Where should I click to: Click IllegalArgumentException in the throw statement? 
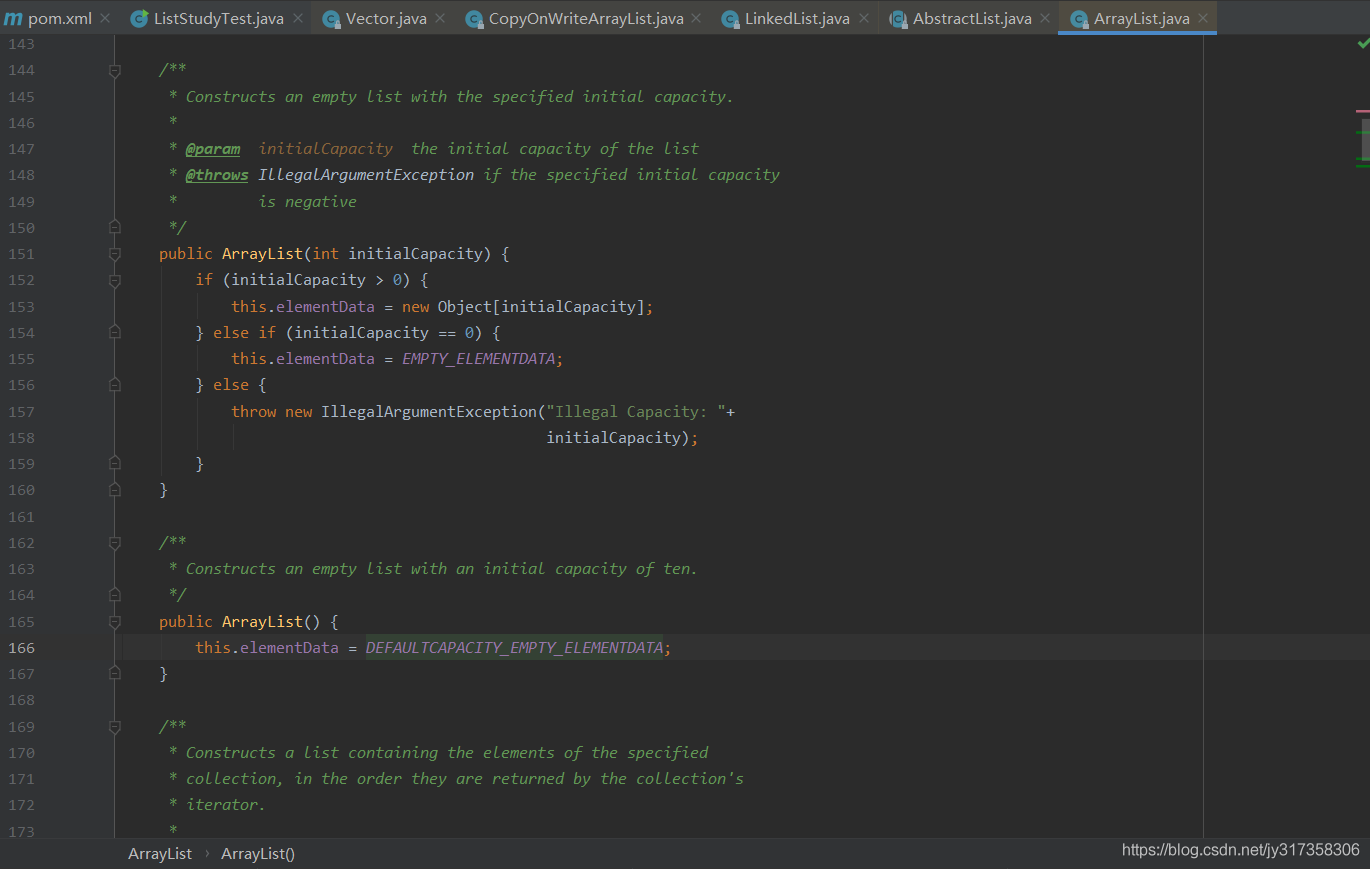(x=429, y=411)
